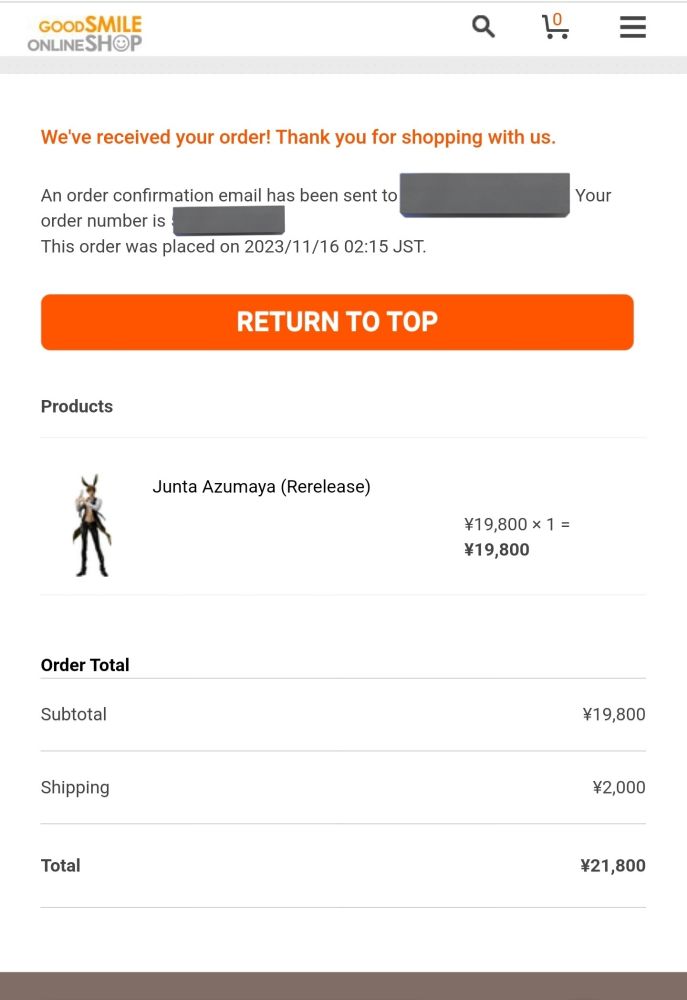Open the search magnifier icon

pos(483,27)
